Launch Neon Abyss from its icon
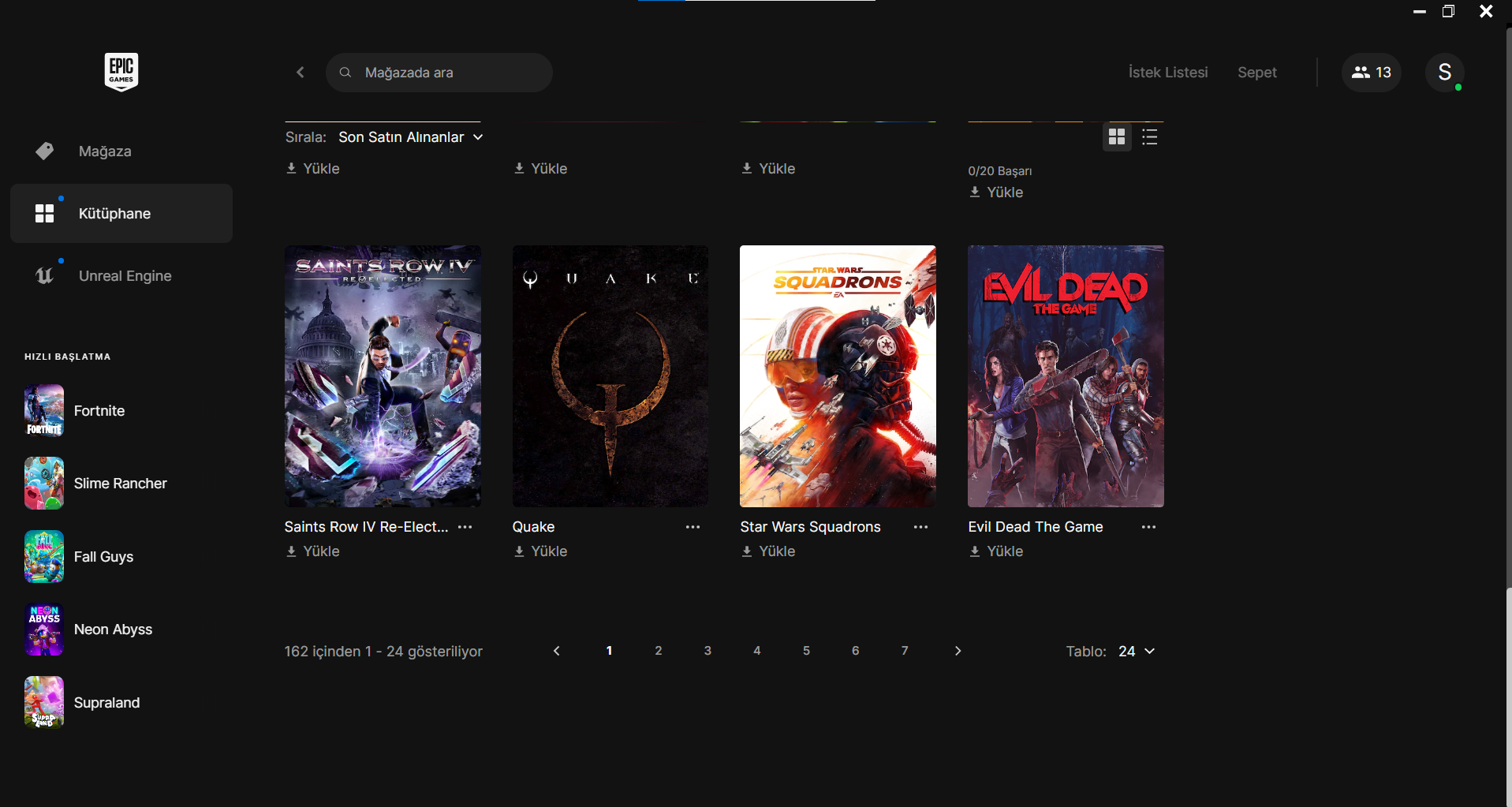1512x807 pixels. pyautogui.click(x=44, y=630)
